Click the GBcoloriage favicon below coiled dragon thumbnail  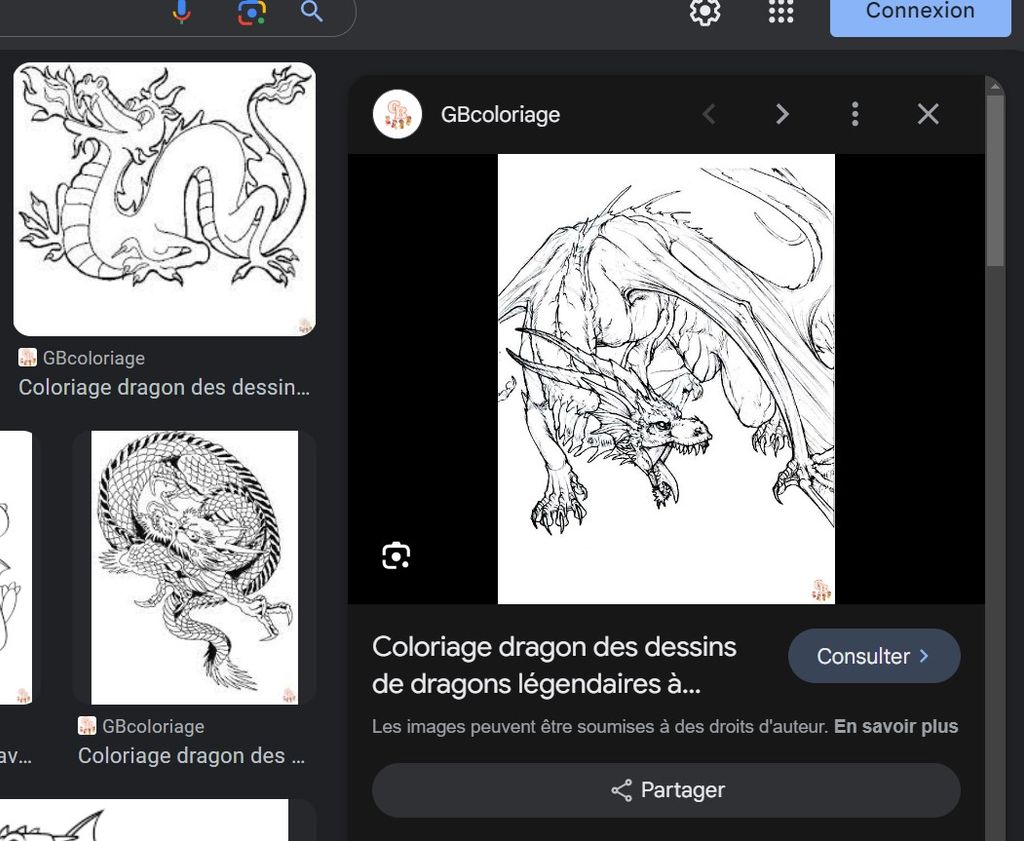coord(87,725)
